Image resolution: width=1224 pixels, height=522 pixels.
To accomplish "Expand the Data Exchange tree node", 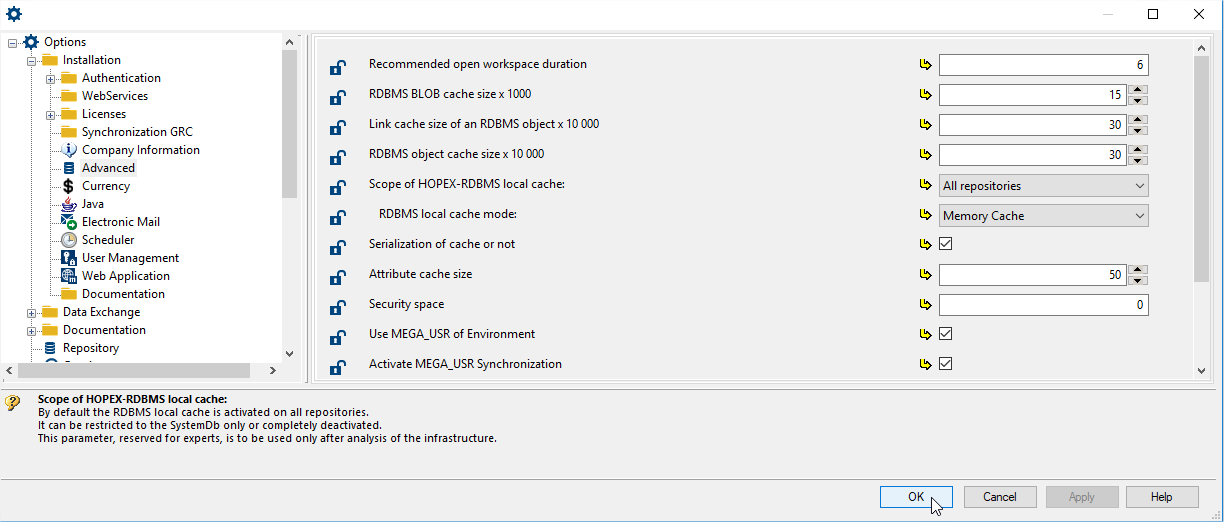I will 32,312.
